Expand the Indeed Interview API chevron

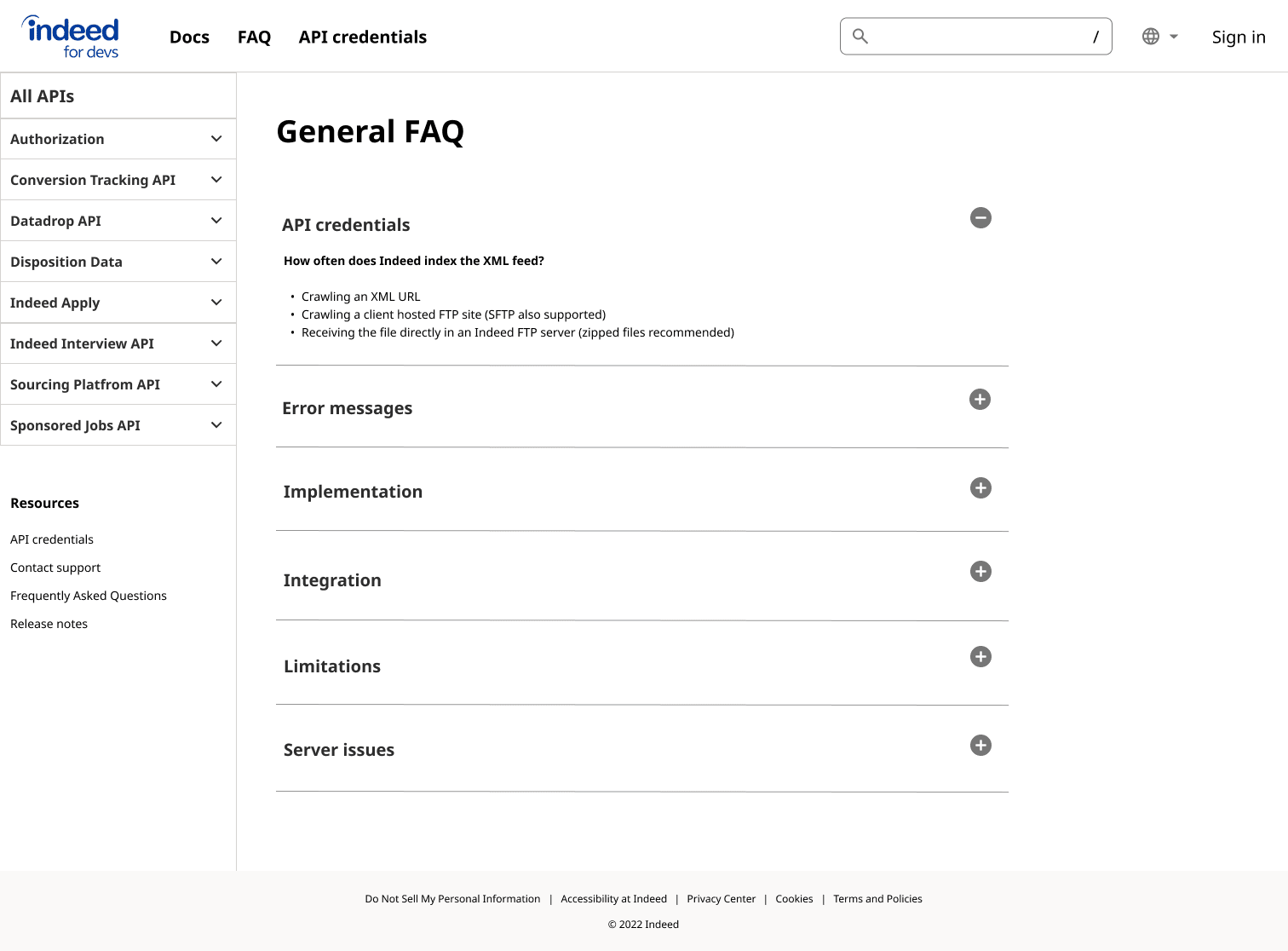(216, 343)
